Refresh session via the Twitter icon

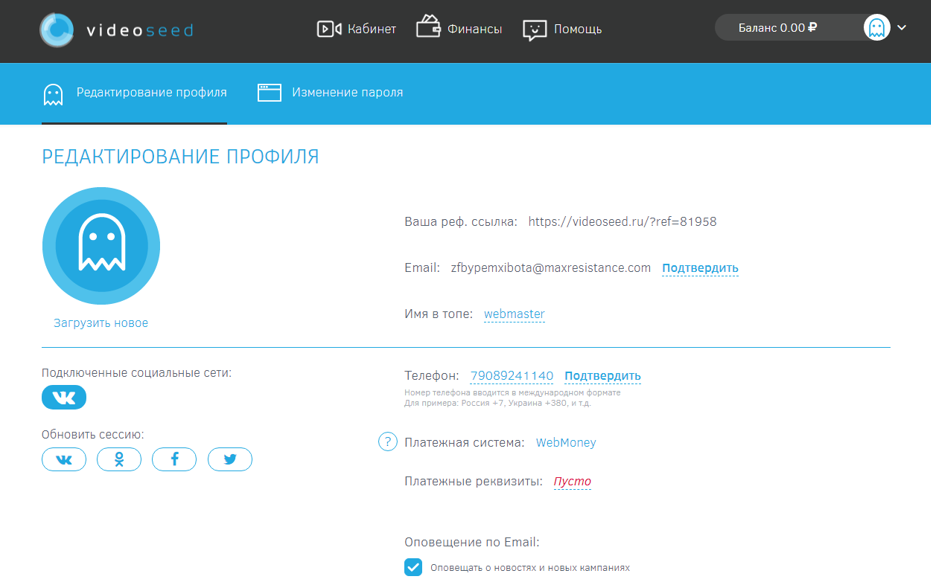tap(230, 459)
